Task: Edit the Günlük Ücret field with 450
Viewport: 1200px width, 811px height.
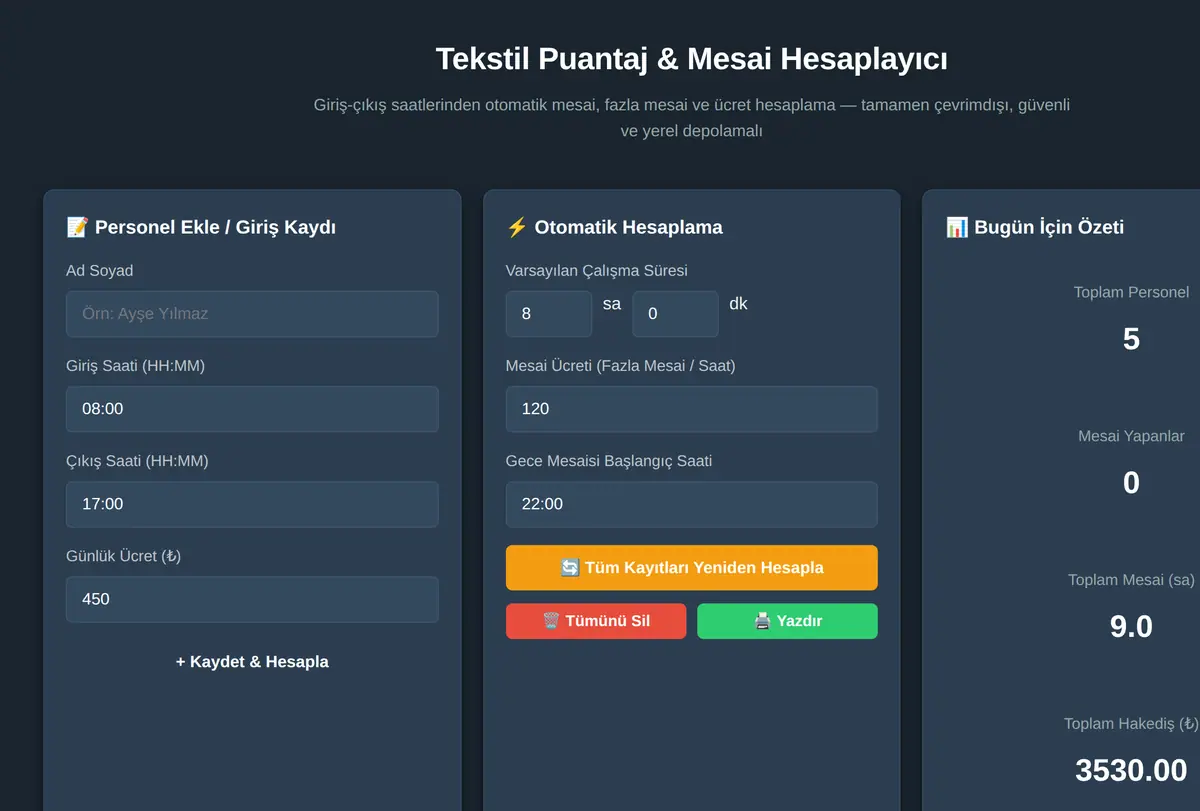Action: click(x=252, y=599)
